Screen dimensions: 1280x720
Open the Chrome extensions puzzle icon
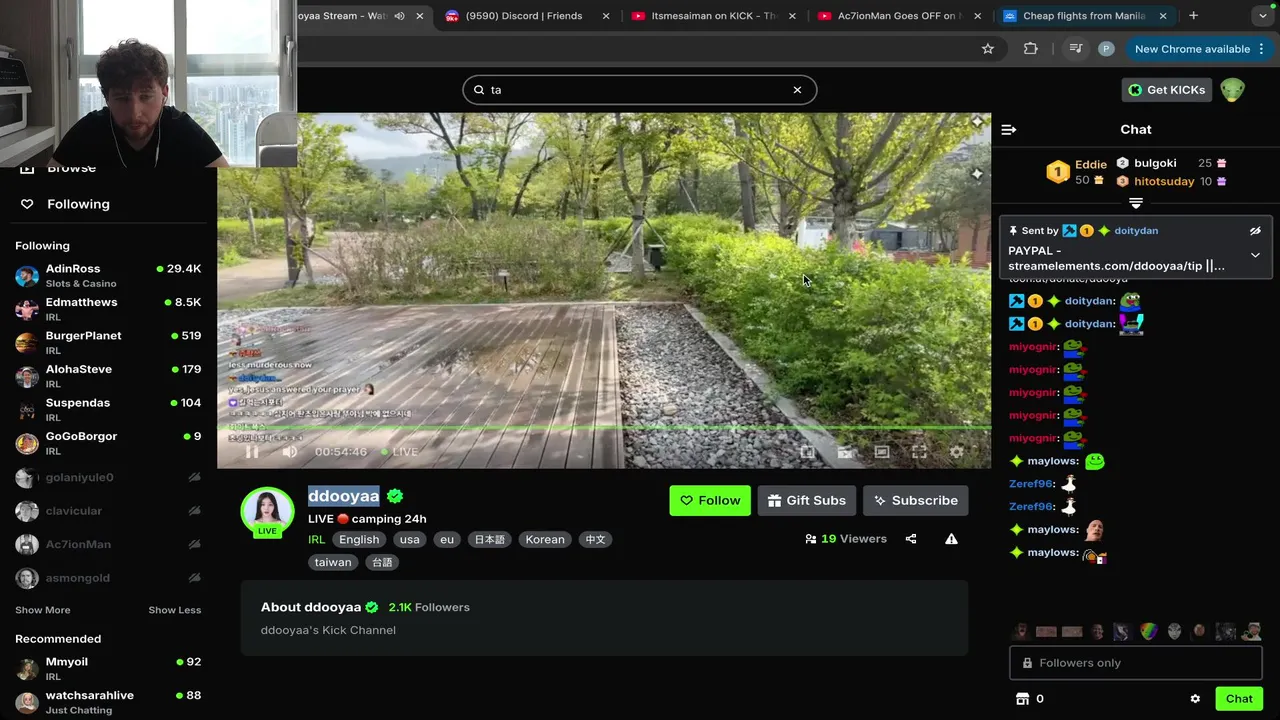(x=1031, y=49)
